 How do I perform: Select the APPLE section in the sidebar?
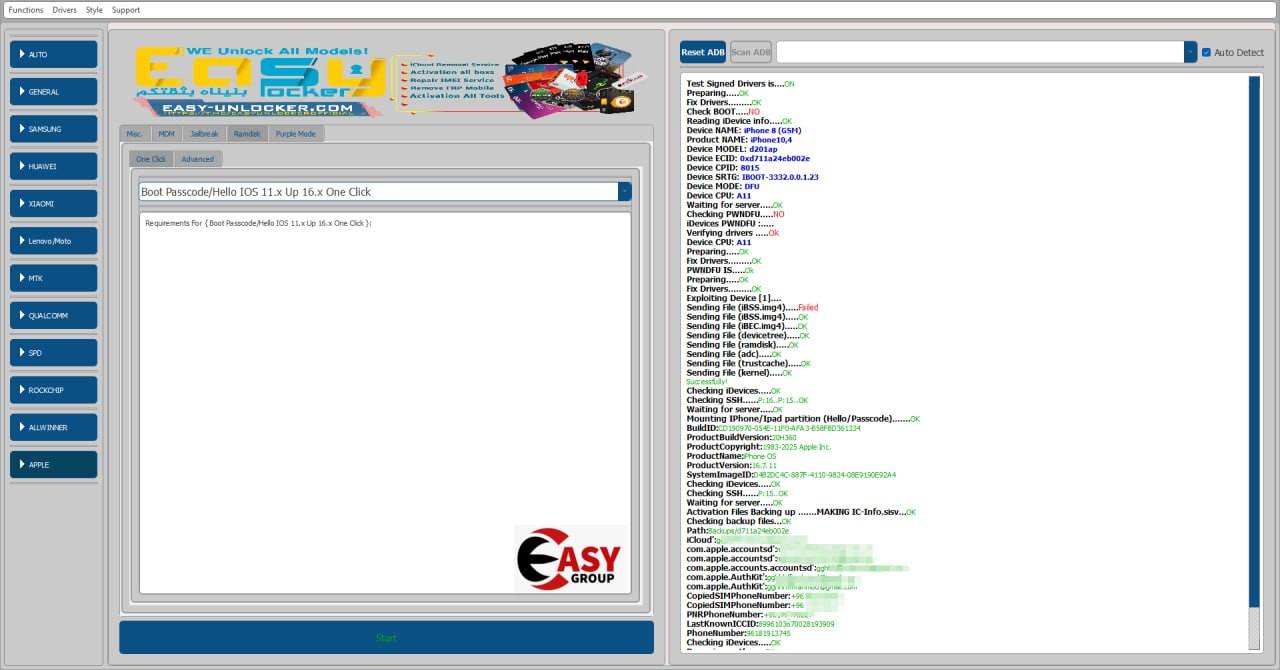(x=54, y=465)
